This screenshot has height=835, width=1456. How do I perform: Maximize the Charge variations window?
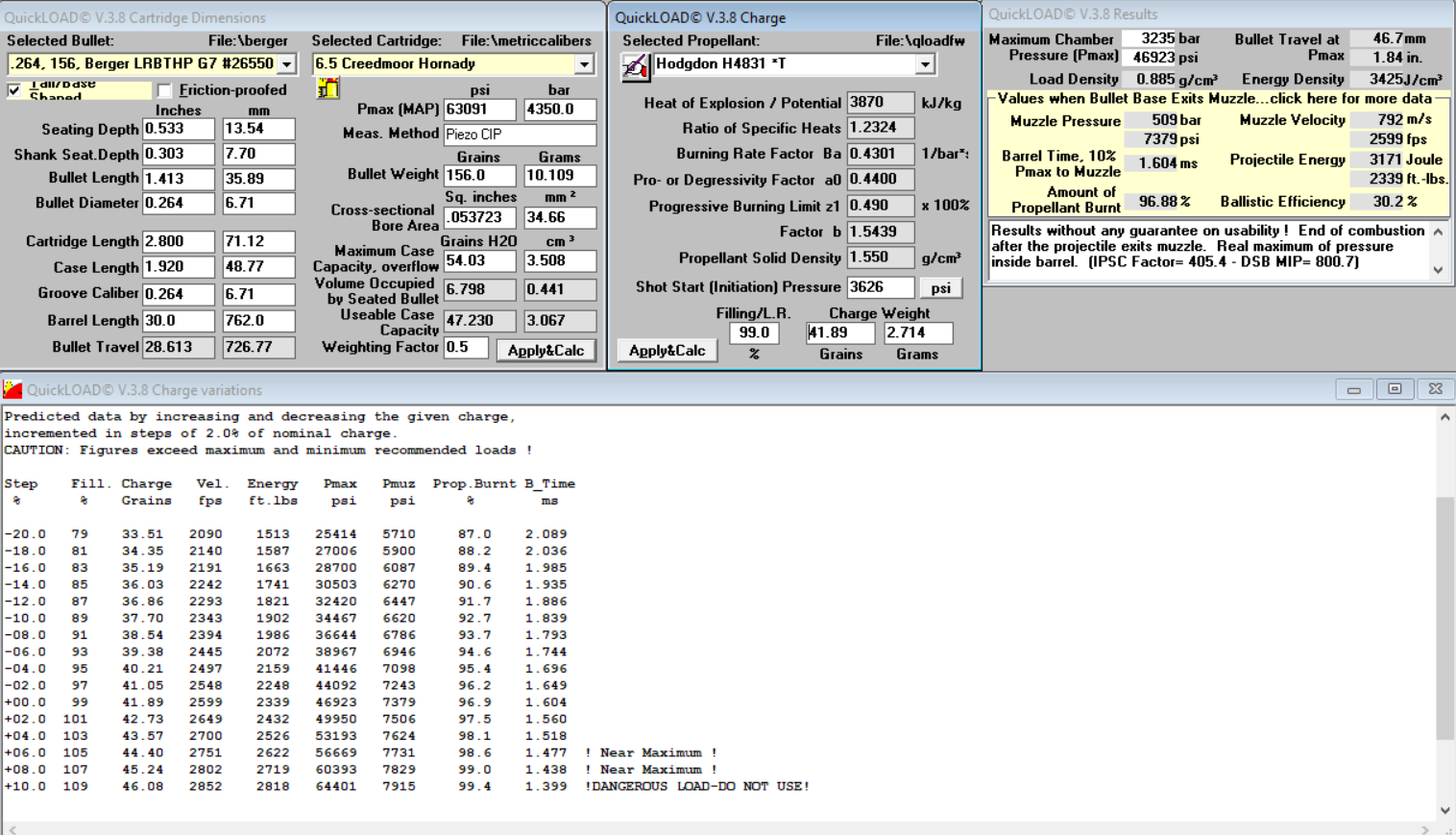coord(1395,389)
